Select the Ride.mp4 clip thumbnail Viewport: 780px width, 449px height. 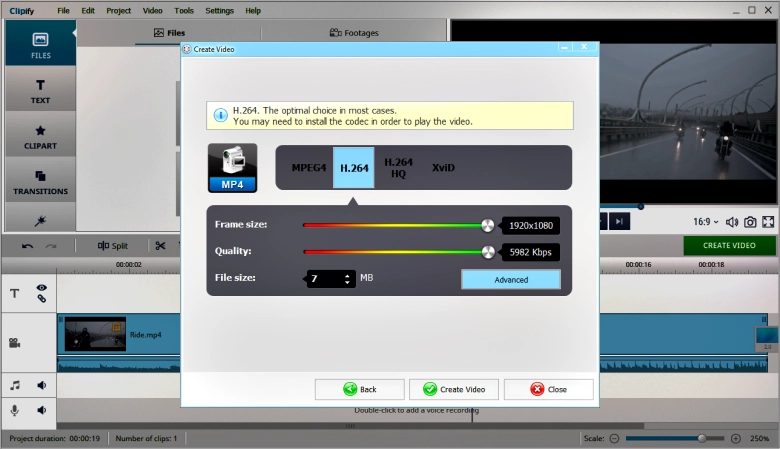(95, 334)
